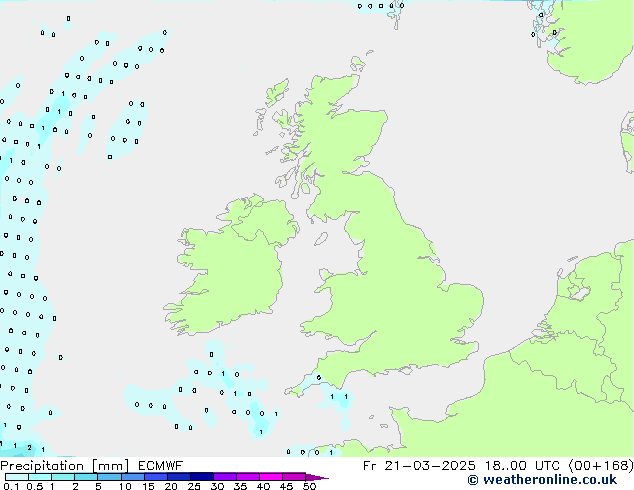Click the '0.5' legend scale label

tap(34, 486)
